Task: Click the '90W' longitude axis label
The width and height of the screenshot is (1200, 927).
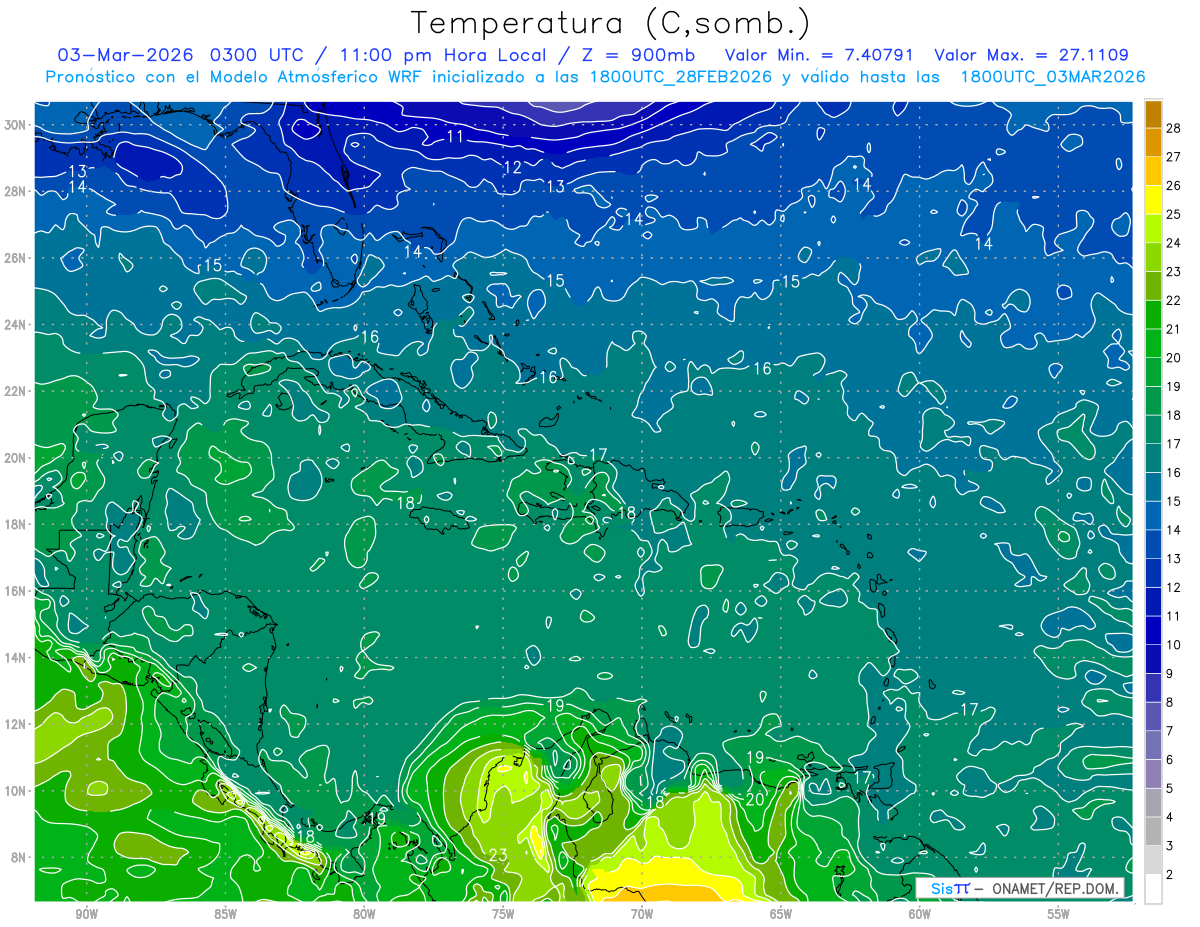Action: pos(86,914)
